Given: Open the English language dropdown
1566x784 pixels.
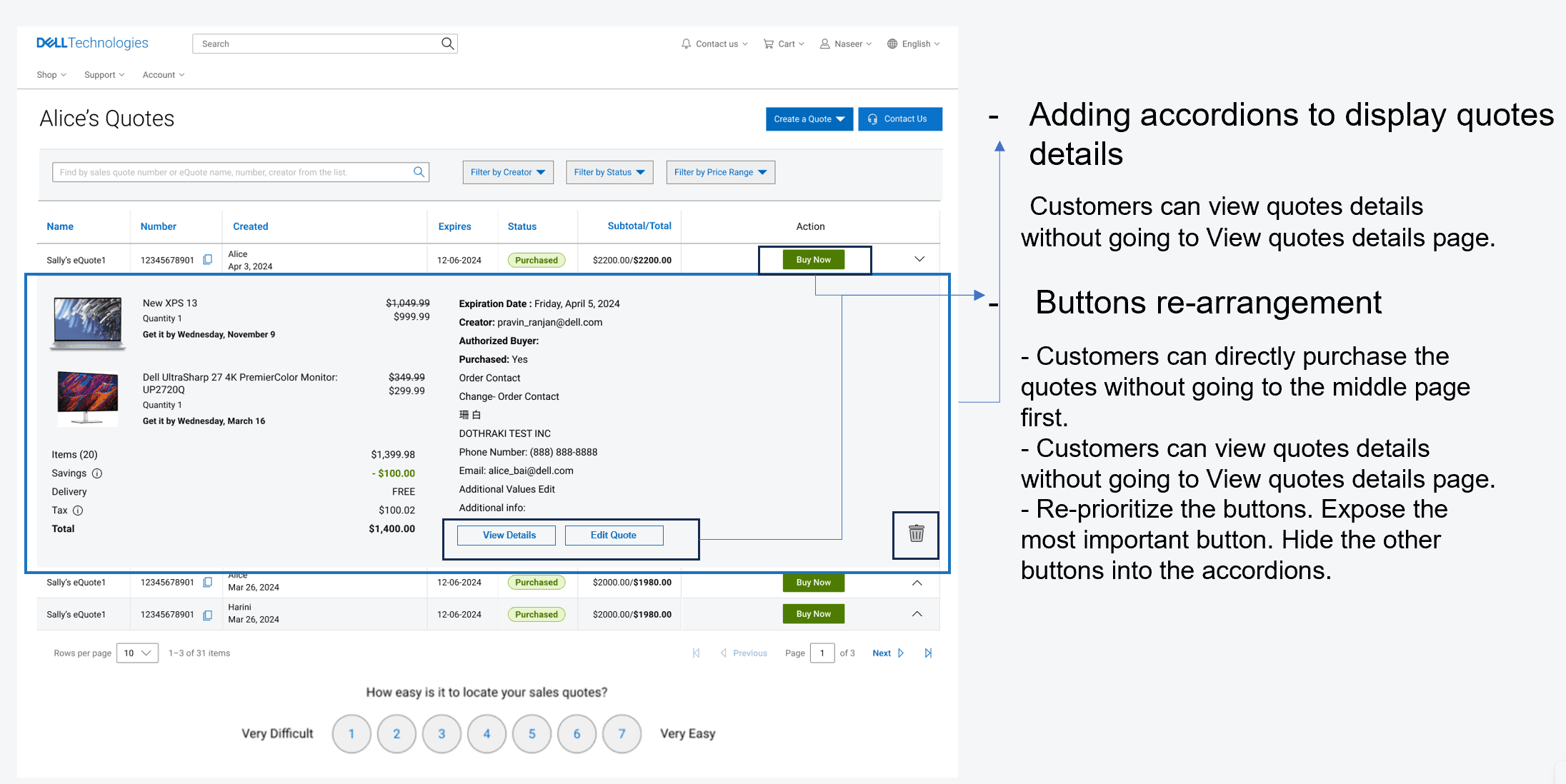Looking at the screenshot, I should [914, 44].
